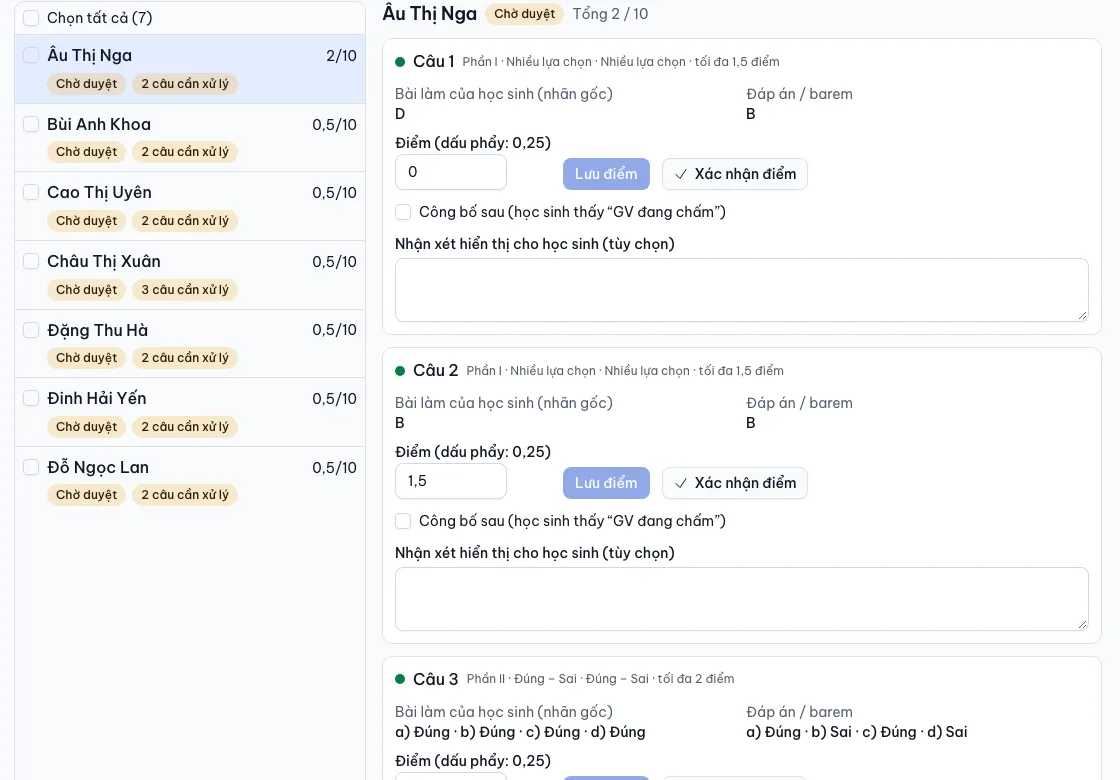Click the green status dot beside Câu 1
The height and width of the screenshot is (780, 1120).
400,62
